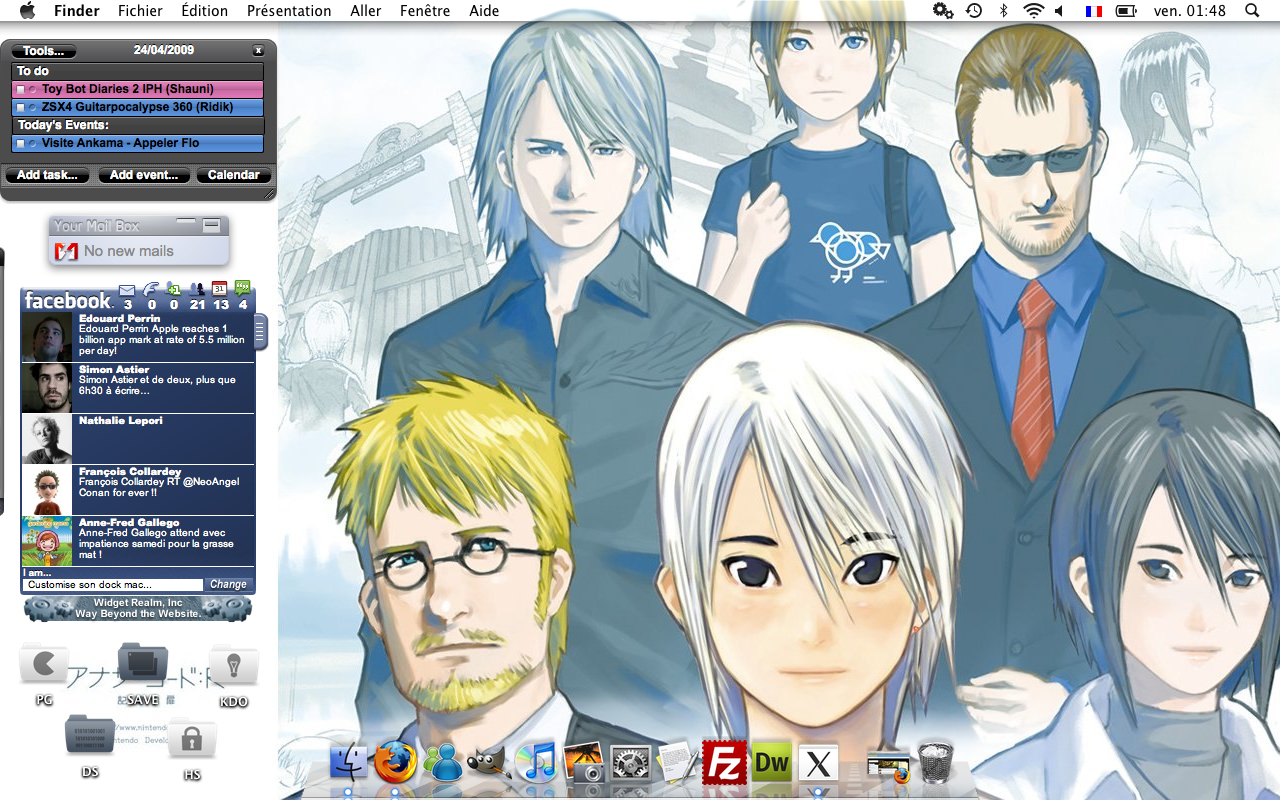
Task: Click the Facebook chat bubble icon
Action: pos(243,290)
